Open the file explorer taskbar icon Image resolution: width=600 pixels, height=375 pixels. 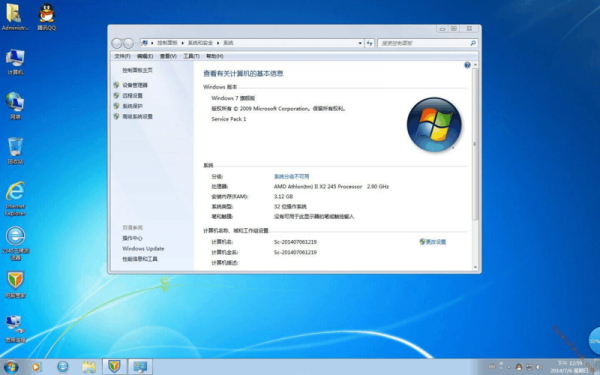[x=89, y=367]
